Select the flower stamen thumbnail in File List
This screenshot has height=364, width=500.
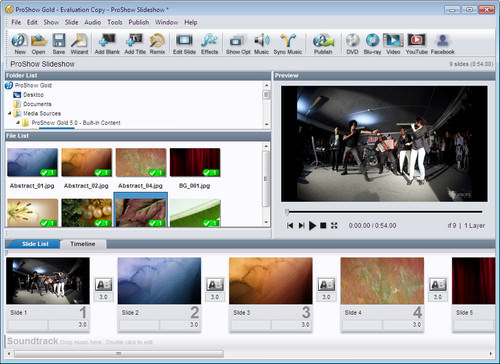coord(32,213)
